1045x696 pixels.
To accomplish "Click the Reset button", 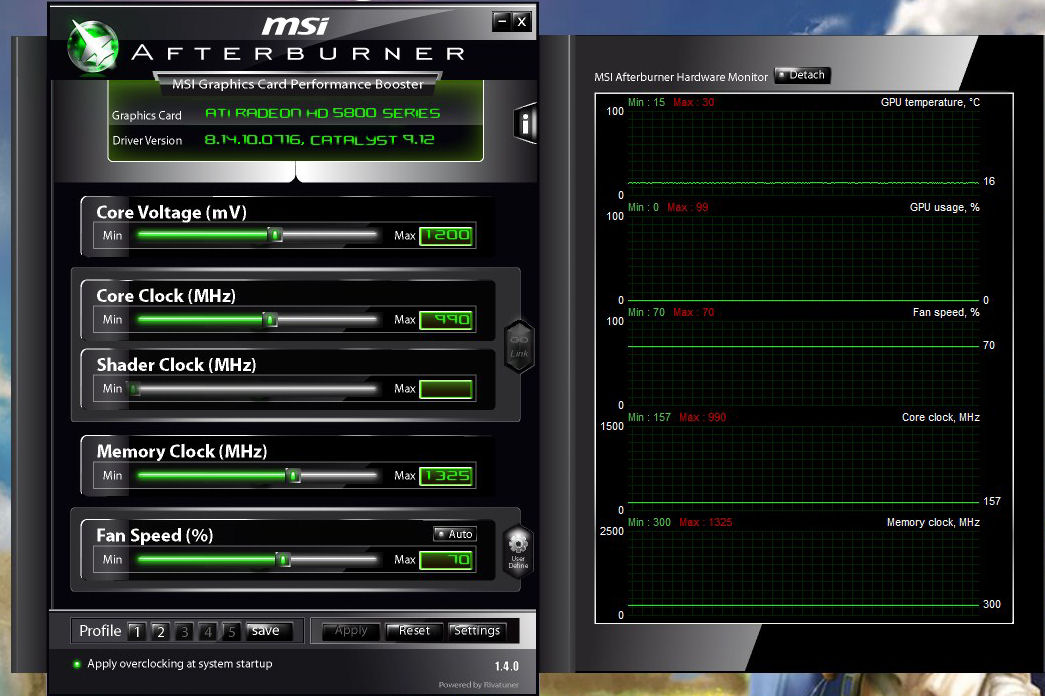I will (414, 631).
